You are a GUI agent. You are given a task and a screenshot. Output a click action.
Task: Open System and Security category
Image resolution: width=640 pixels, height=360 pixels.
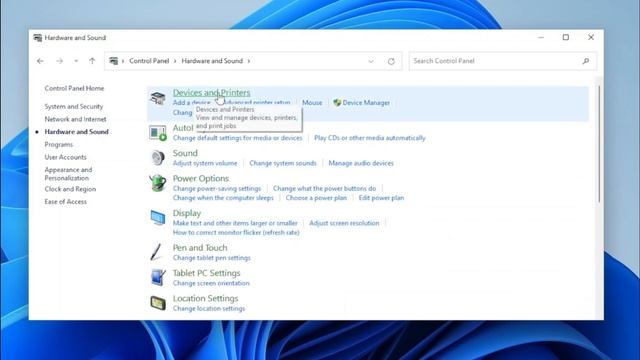(x=74, y=106)
